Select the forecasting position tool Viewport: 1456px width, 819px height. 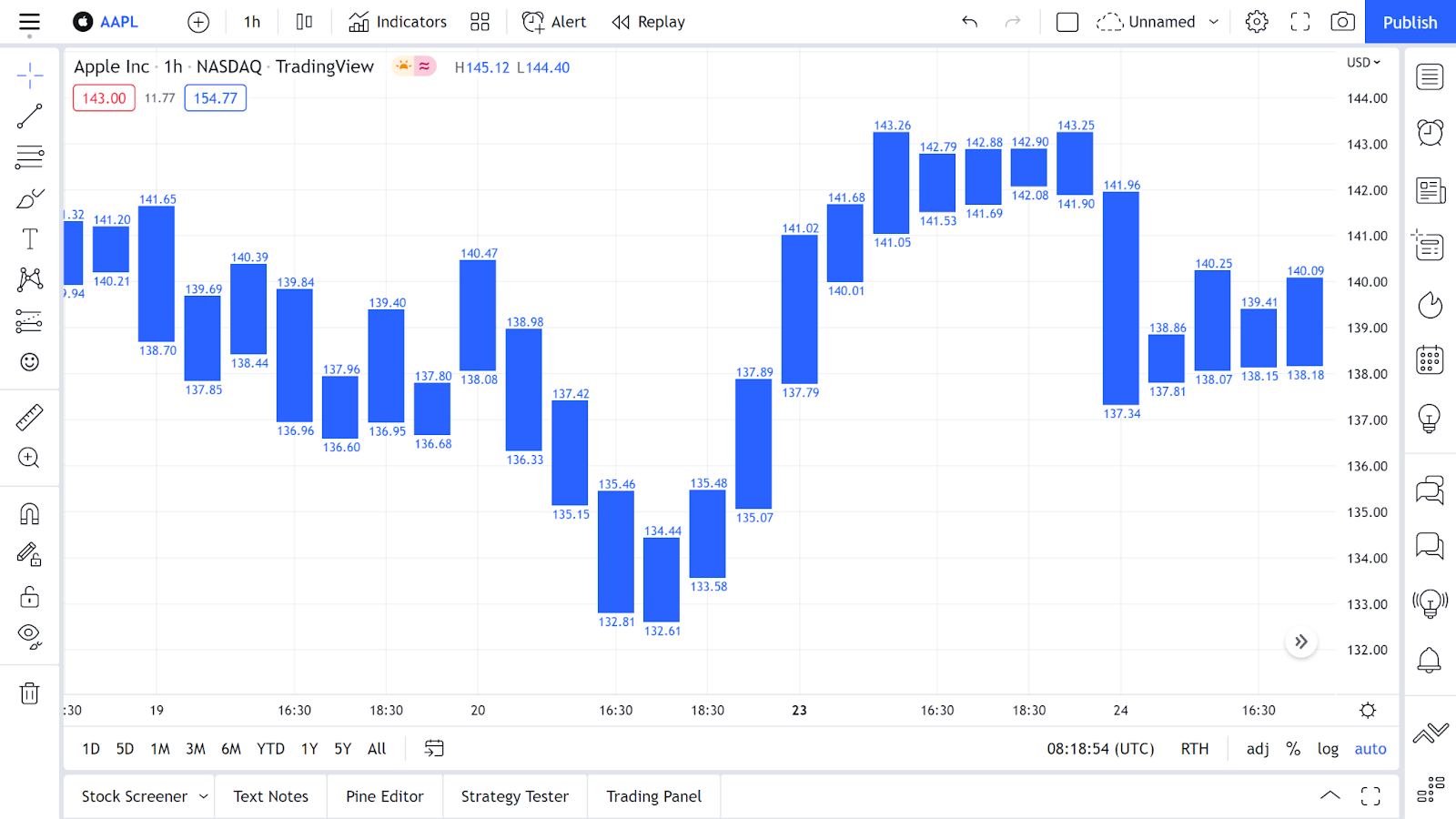[30, 321]
